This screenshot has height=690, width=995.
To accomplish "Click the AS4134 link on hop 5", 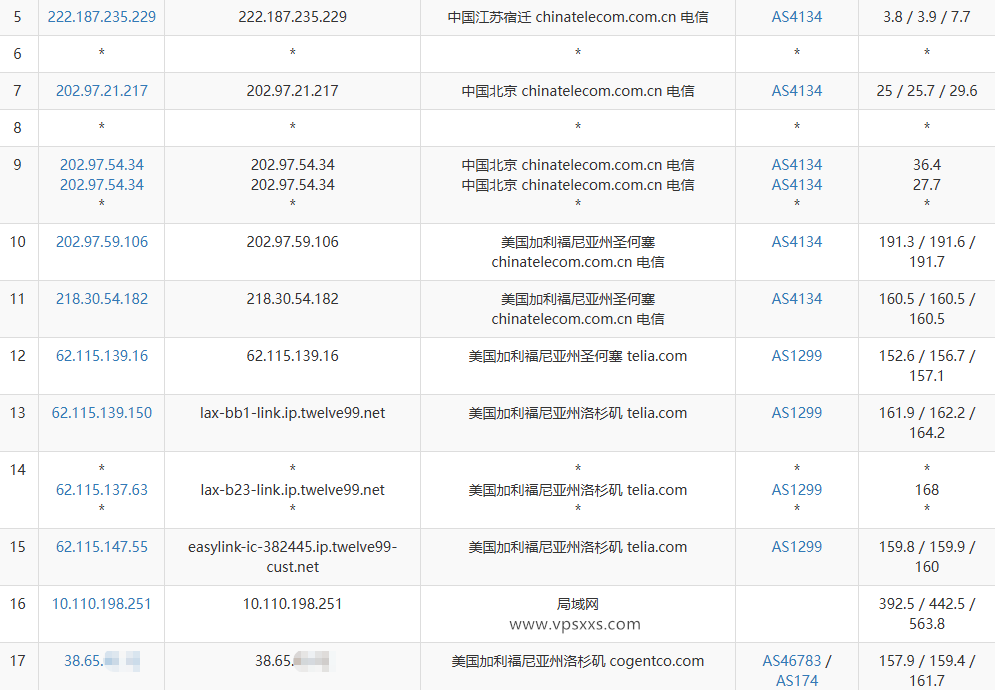I will (796, 17).
